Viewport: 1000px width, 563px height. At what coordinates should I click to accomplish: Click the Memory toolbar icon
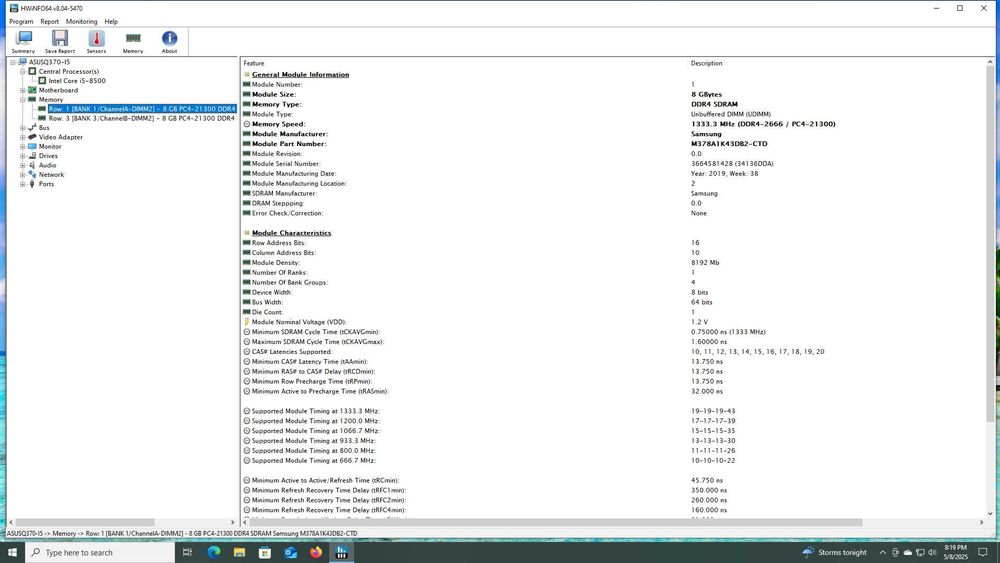click(x=133, y=42)
